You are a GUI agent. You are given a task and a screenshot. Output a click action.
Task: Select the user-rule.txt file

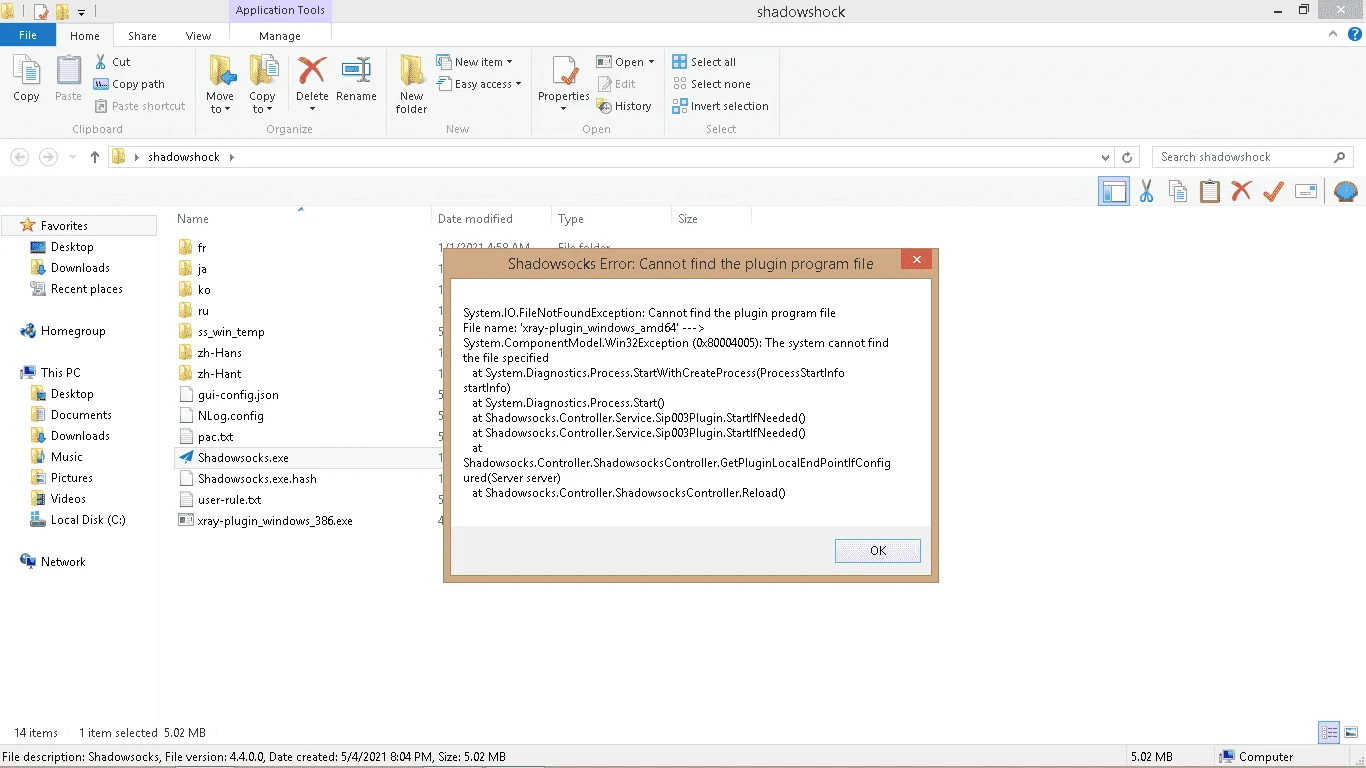pyautogui.click(x=219, y=500)
